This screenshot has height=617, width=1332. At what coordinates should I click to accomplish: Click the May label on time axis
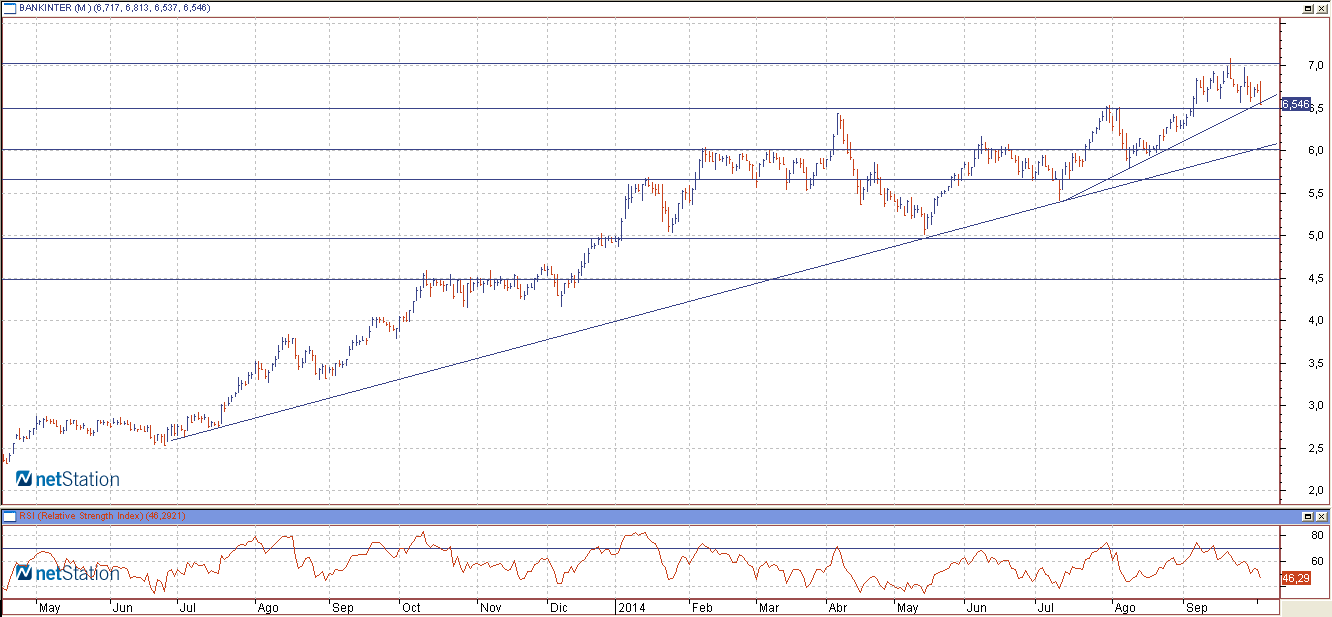(x=49, y=607)
